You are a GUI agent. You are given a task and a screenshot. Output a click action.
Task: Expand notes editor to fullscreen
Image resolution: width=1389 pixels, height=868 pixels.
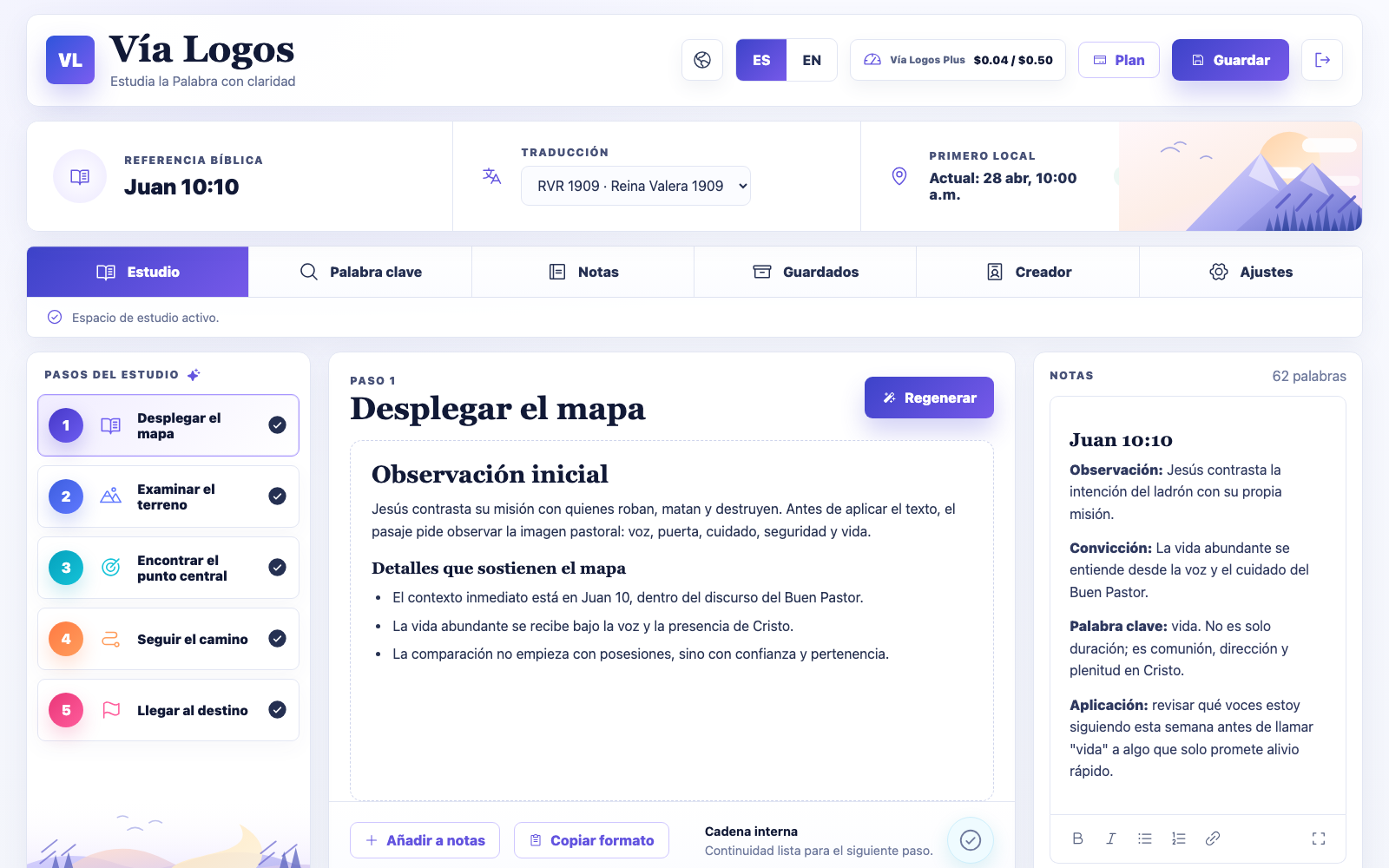pyautogui.click(x=1319, y=838)
